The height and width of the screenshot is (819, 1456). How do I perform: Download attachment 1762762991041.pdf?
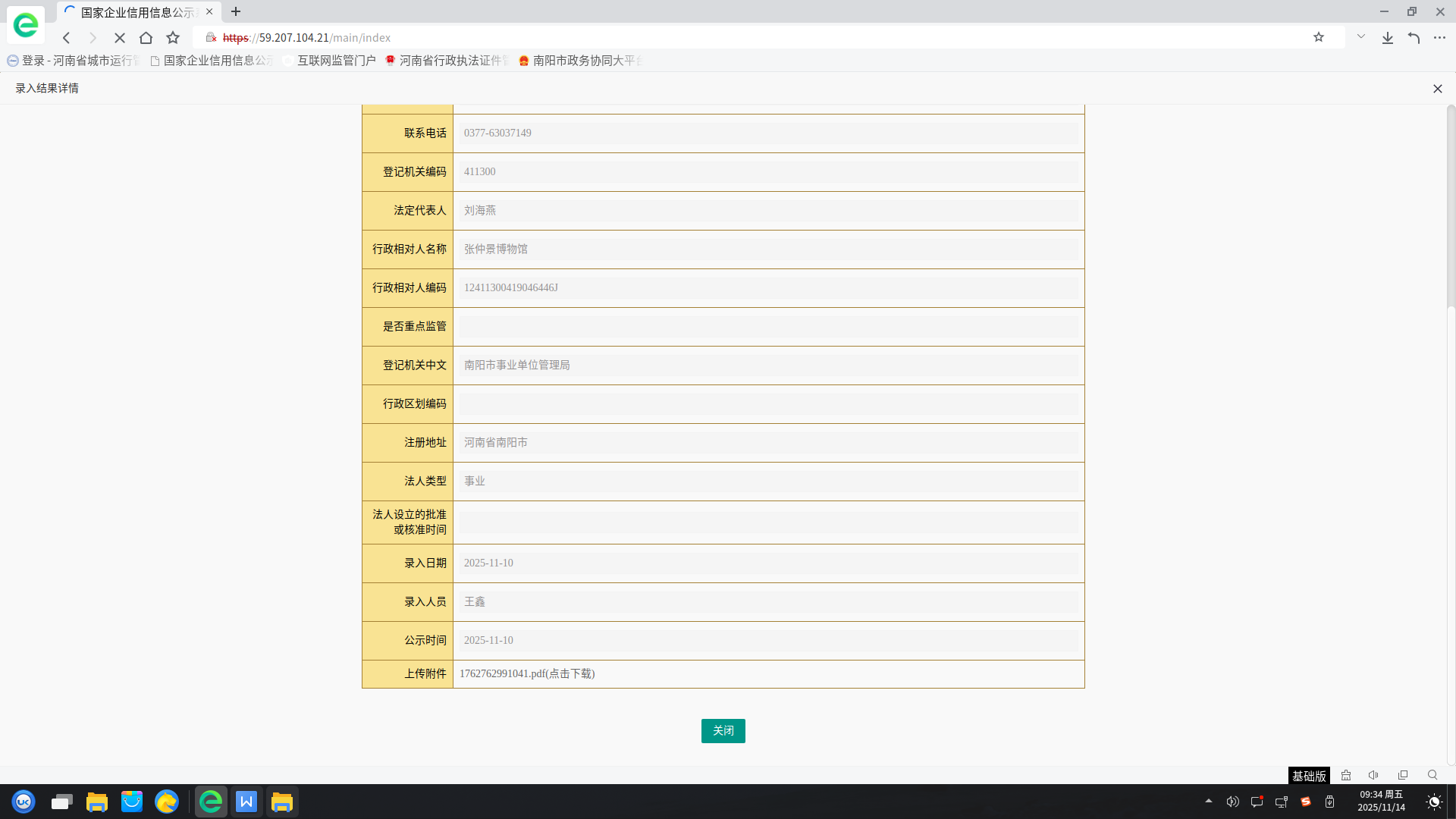point(527,674)
